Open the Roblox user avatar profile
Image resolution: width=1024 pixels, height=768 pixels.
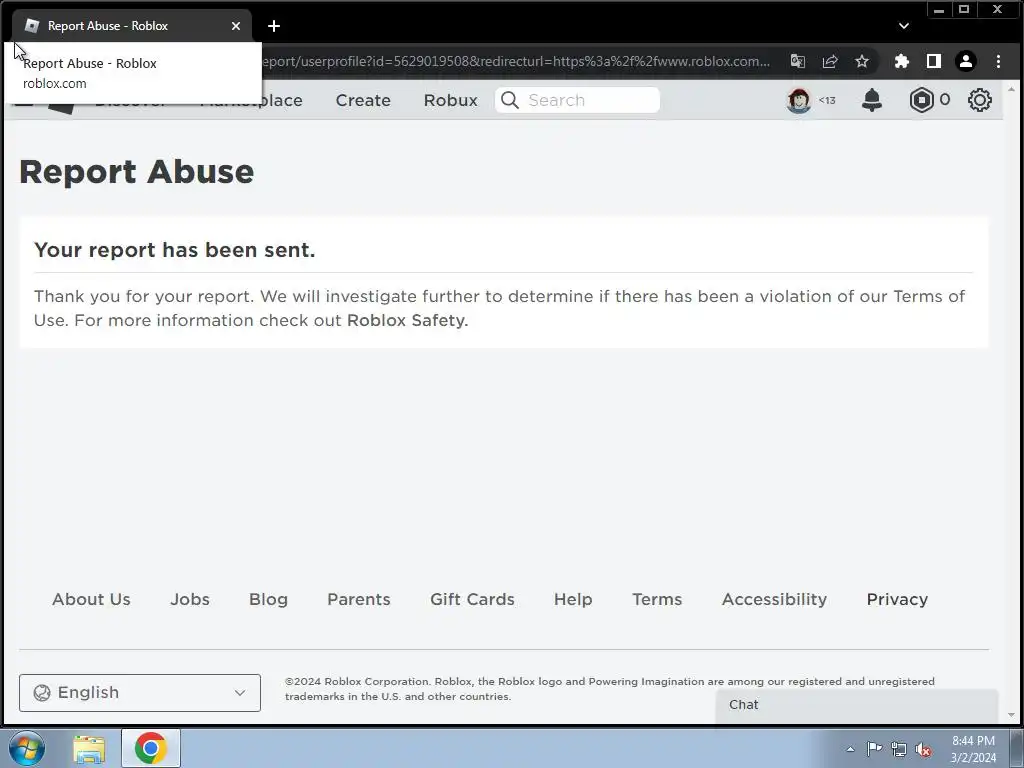click(798, 100)
